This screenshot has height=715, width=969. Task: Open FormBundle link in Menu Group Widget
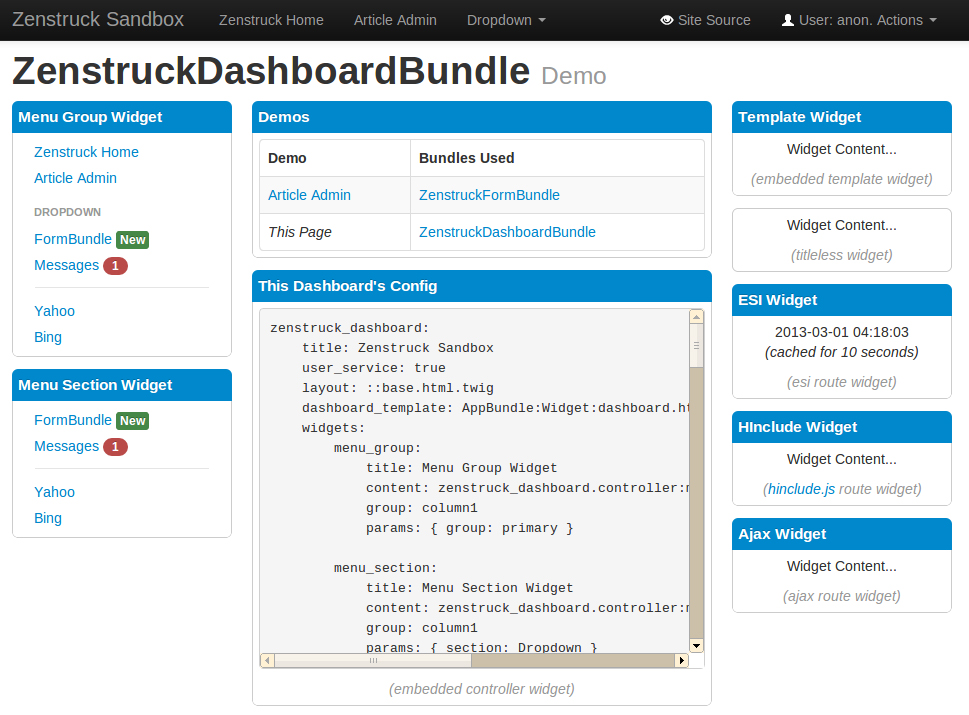point(73,239)
